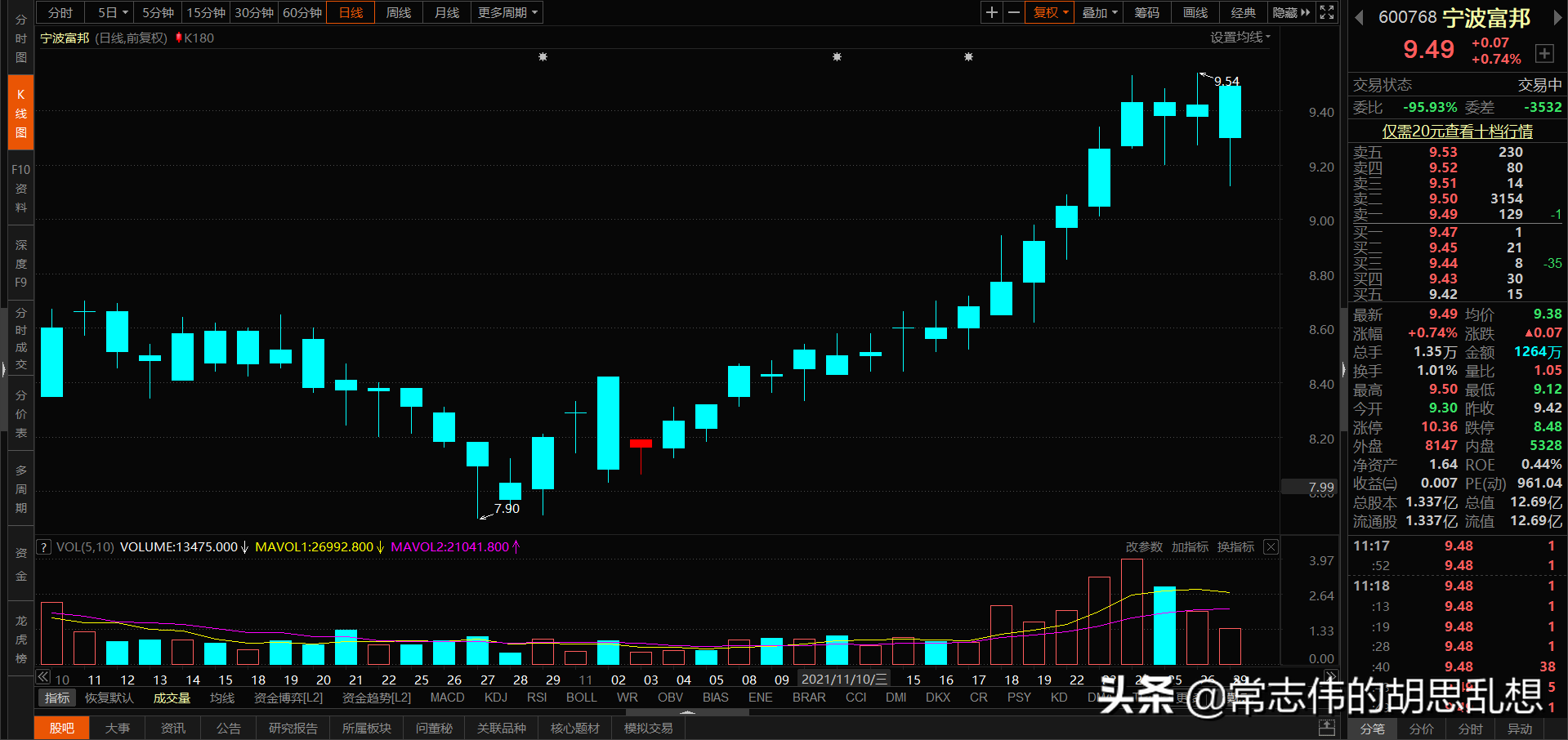Select the MACD indicator tab
Image resolution: width=1568 pixels, height=740 pixels.
[447, 698]
